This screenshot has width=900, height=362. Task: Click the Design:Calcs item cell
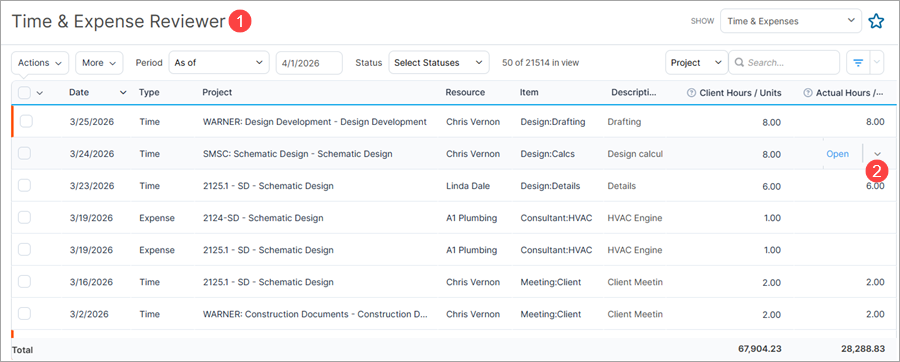[548, 154]
